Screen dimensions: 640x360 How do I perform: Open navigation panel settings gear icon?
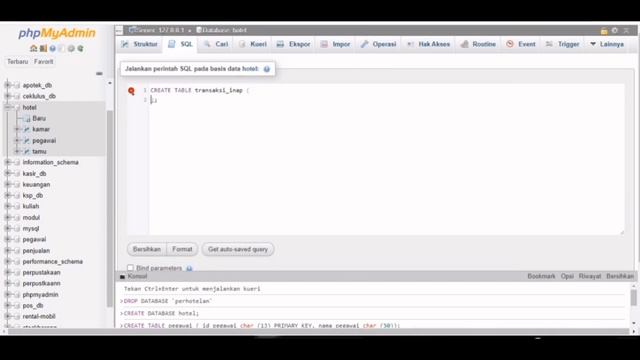71,48
